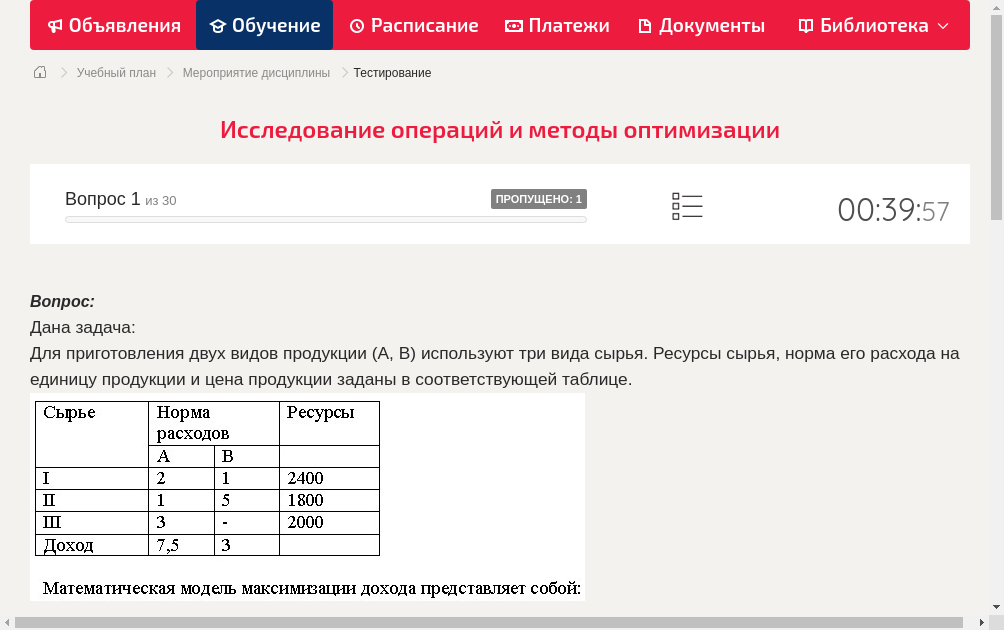This screenshot has width=1004, height=630.
Task: Open home page via breadcrumb house icon
Action: tap(39, 72)
